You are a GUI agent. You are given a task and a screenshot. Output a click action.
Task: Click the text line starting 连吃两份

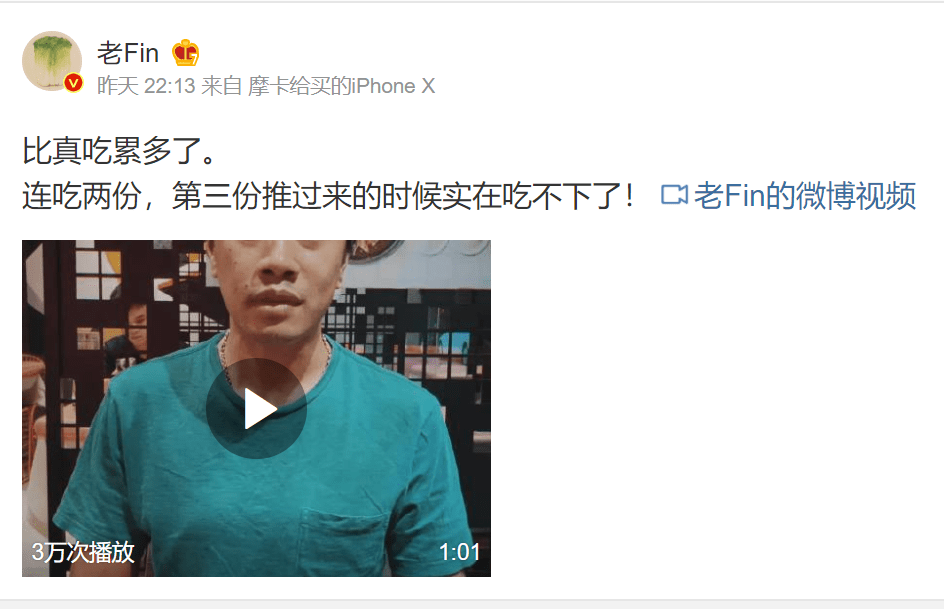[x=328, y=196]
